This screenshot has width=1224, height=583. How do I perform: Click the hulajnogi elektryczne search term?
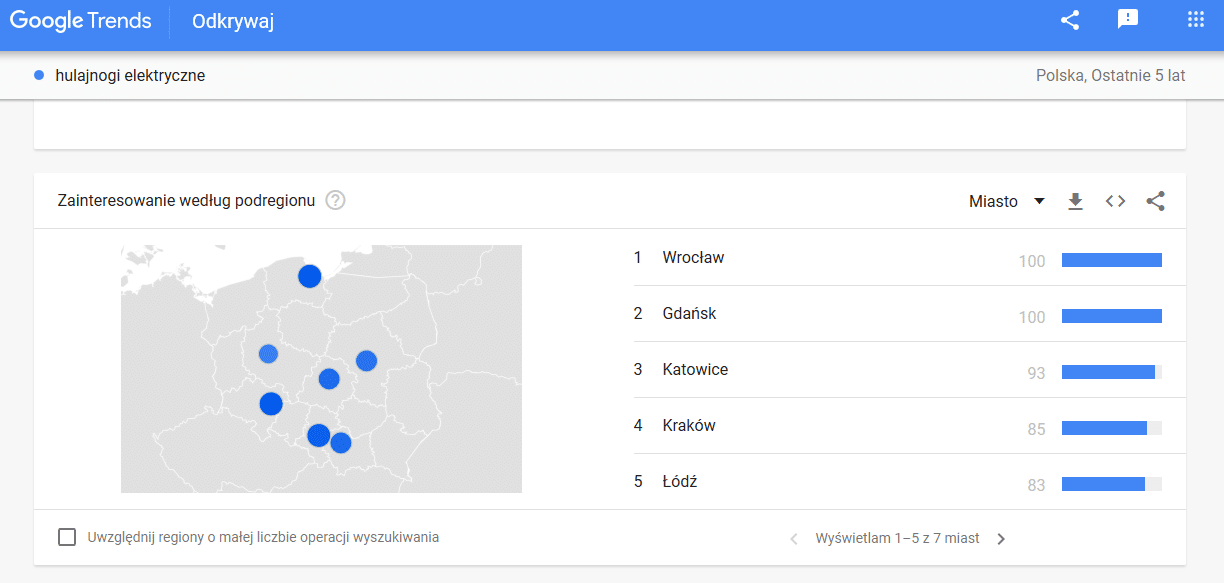click(x=130, y=75)
